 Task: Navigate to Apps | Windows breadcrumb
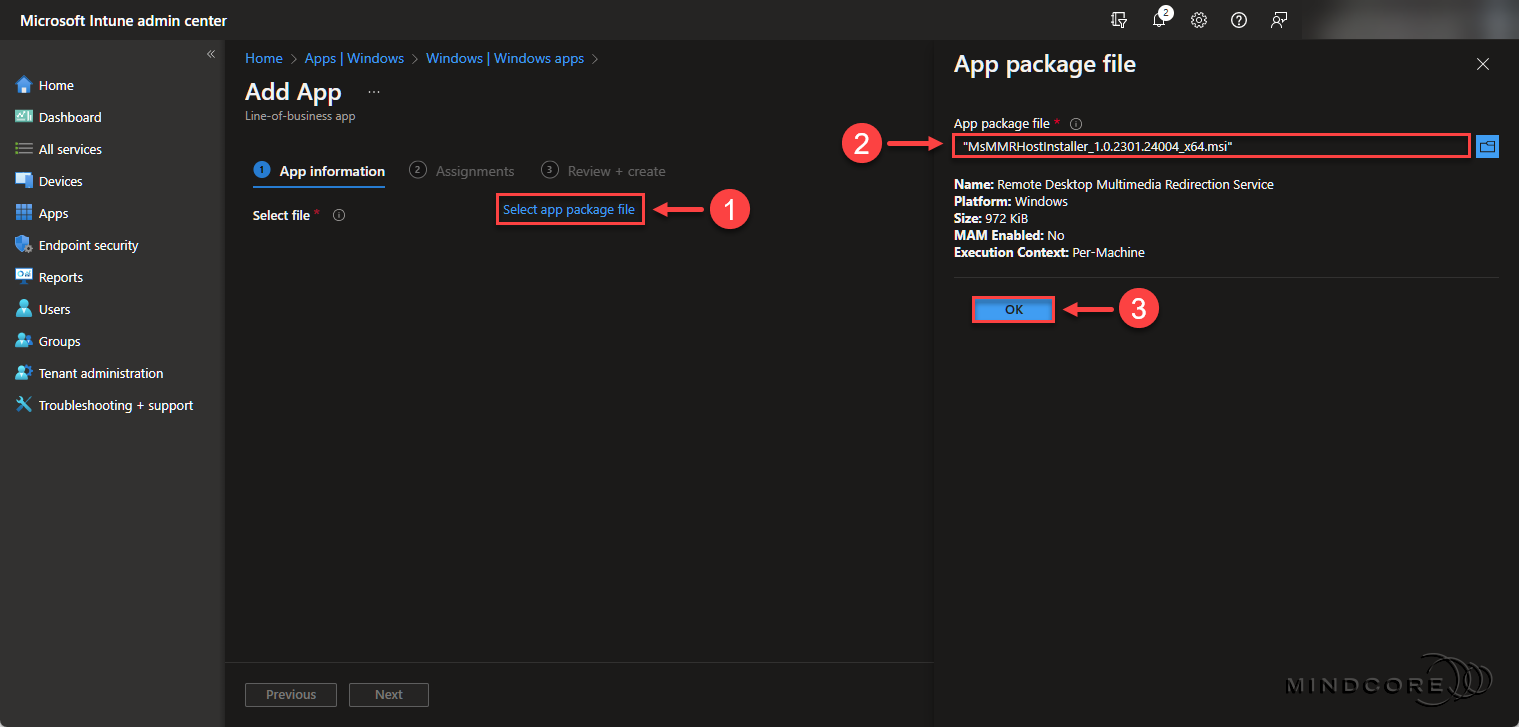354,58
